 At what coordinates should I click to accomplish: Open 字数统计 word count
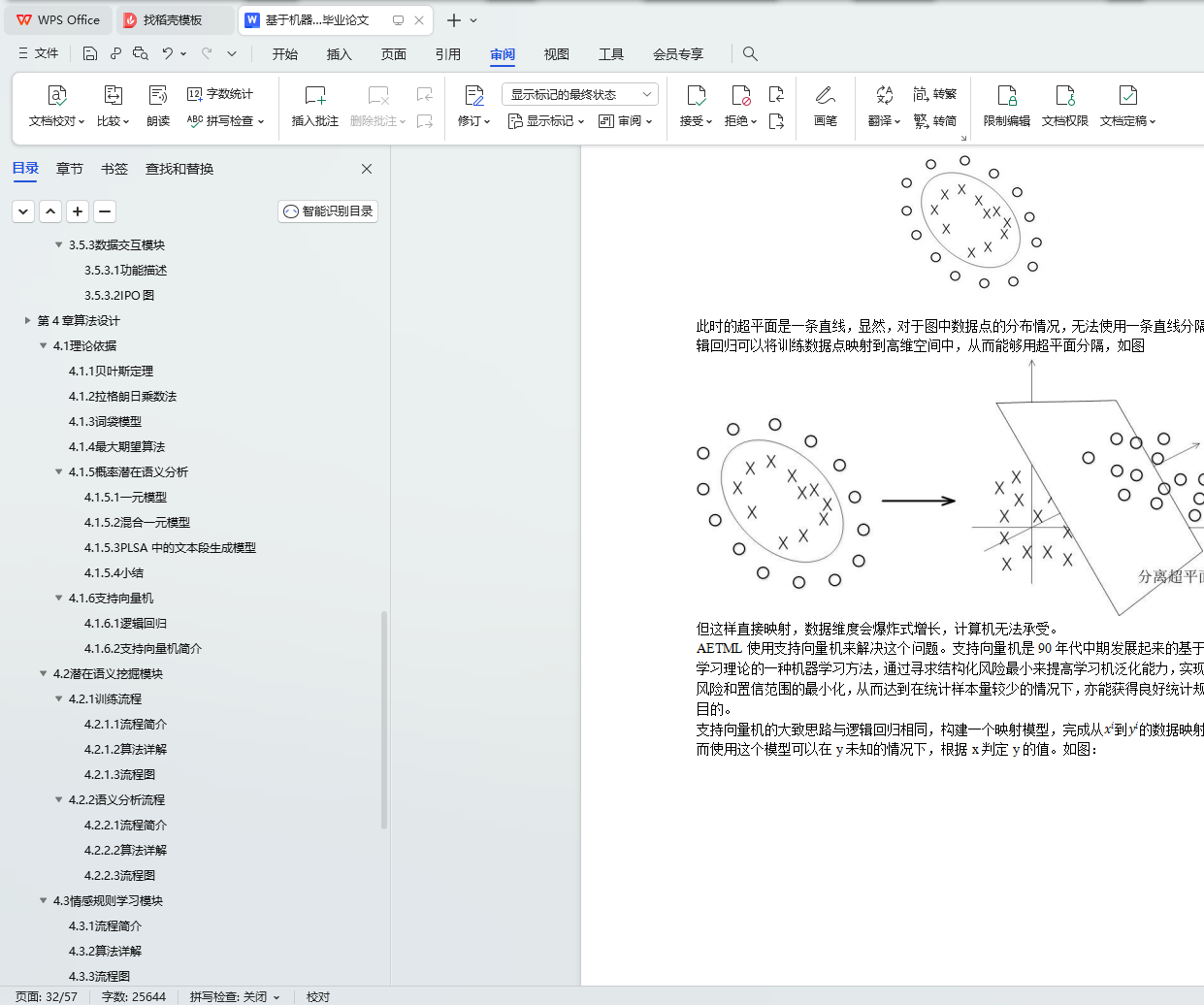tap(220, 94)
